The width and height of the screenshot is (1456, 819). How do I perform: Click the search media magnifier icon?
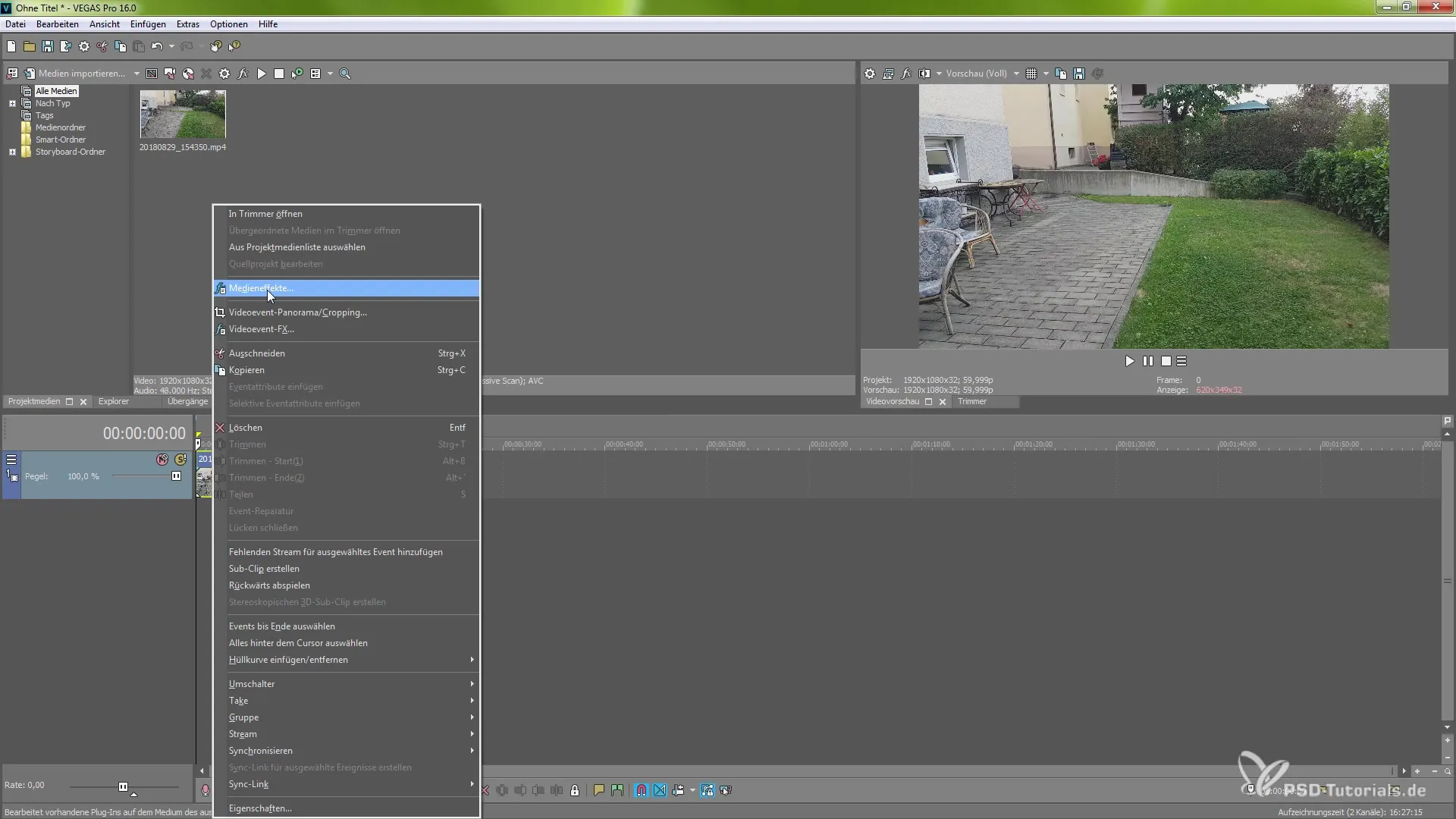[345, 74]
